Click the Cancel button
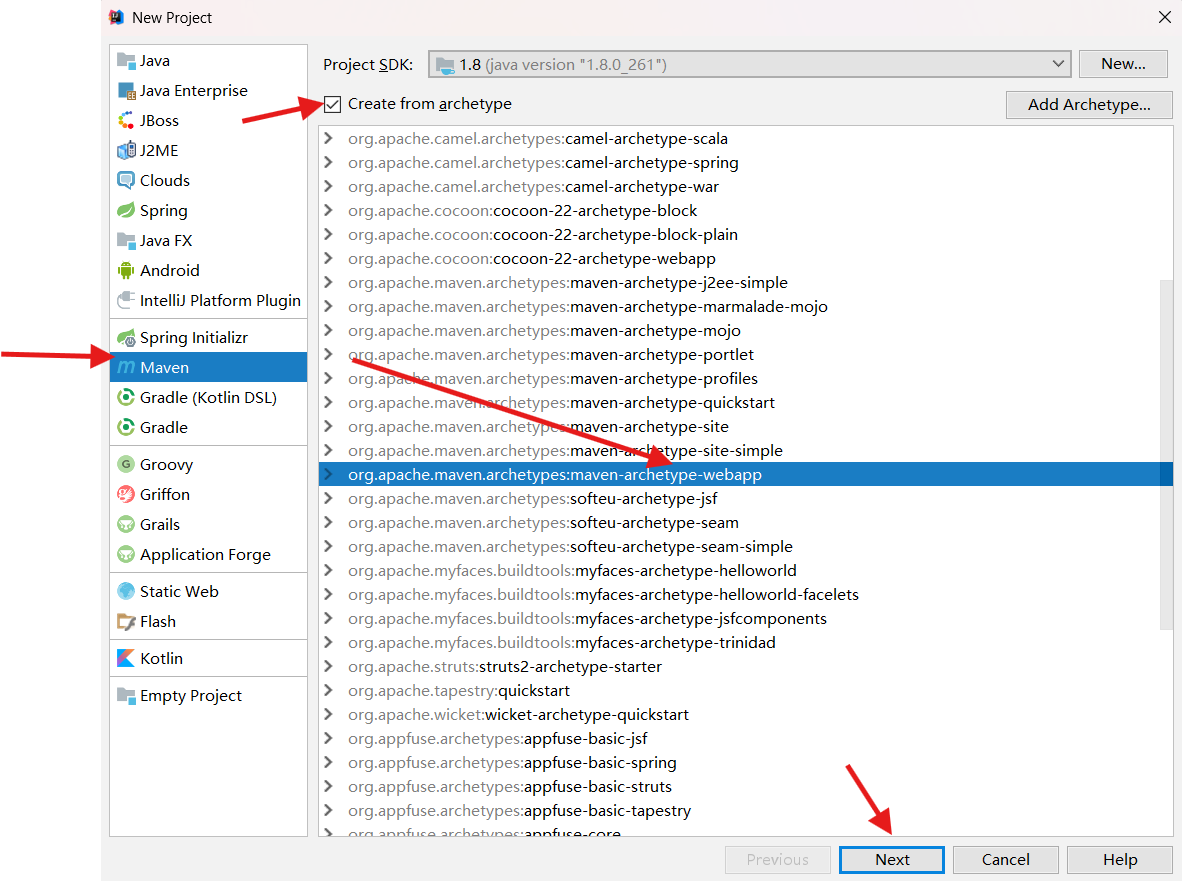Screen dimensions: 1182x881 (x=1006, y=860)
